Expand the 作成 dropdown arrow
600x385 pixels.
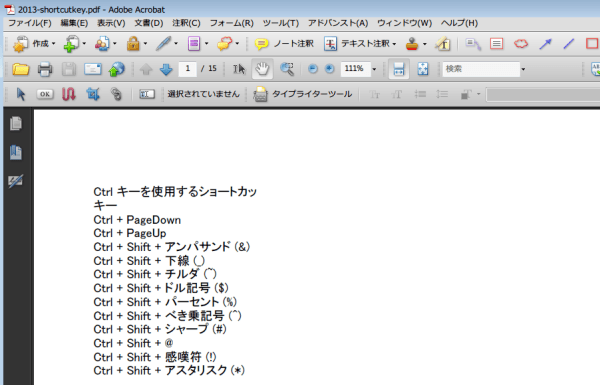[54, 44]
